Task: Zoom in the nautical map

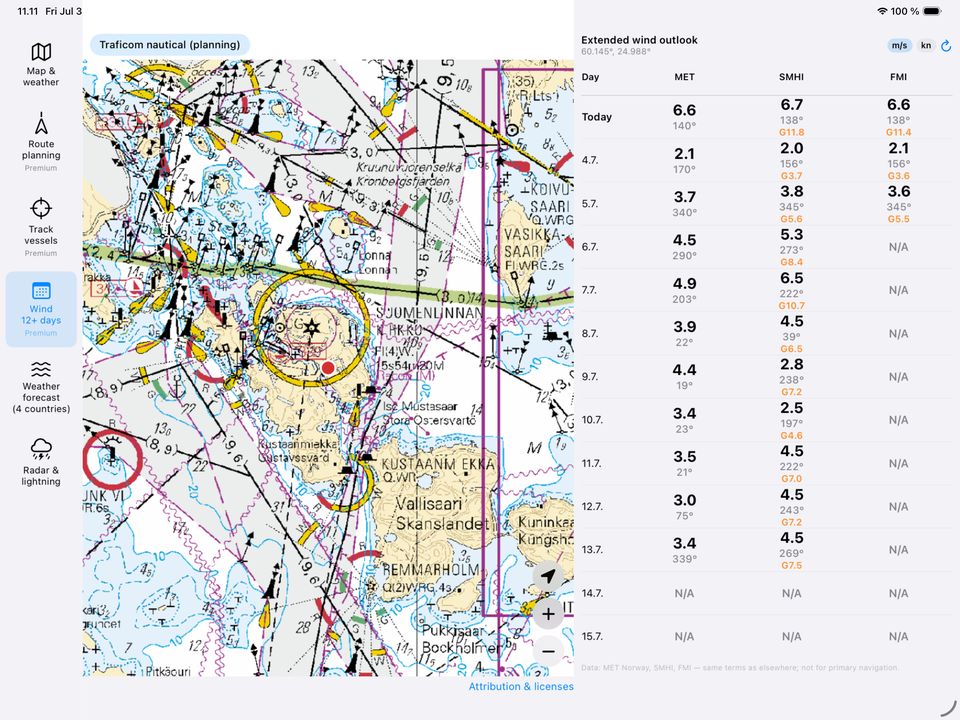Action: [548, 614]
